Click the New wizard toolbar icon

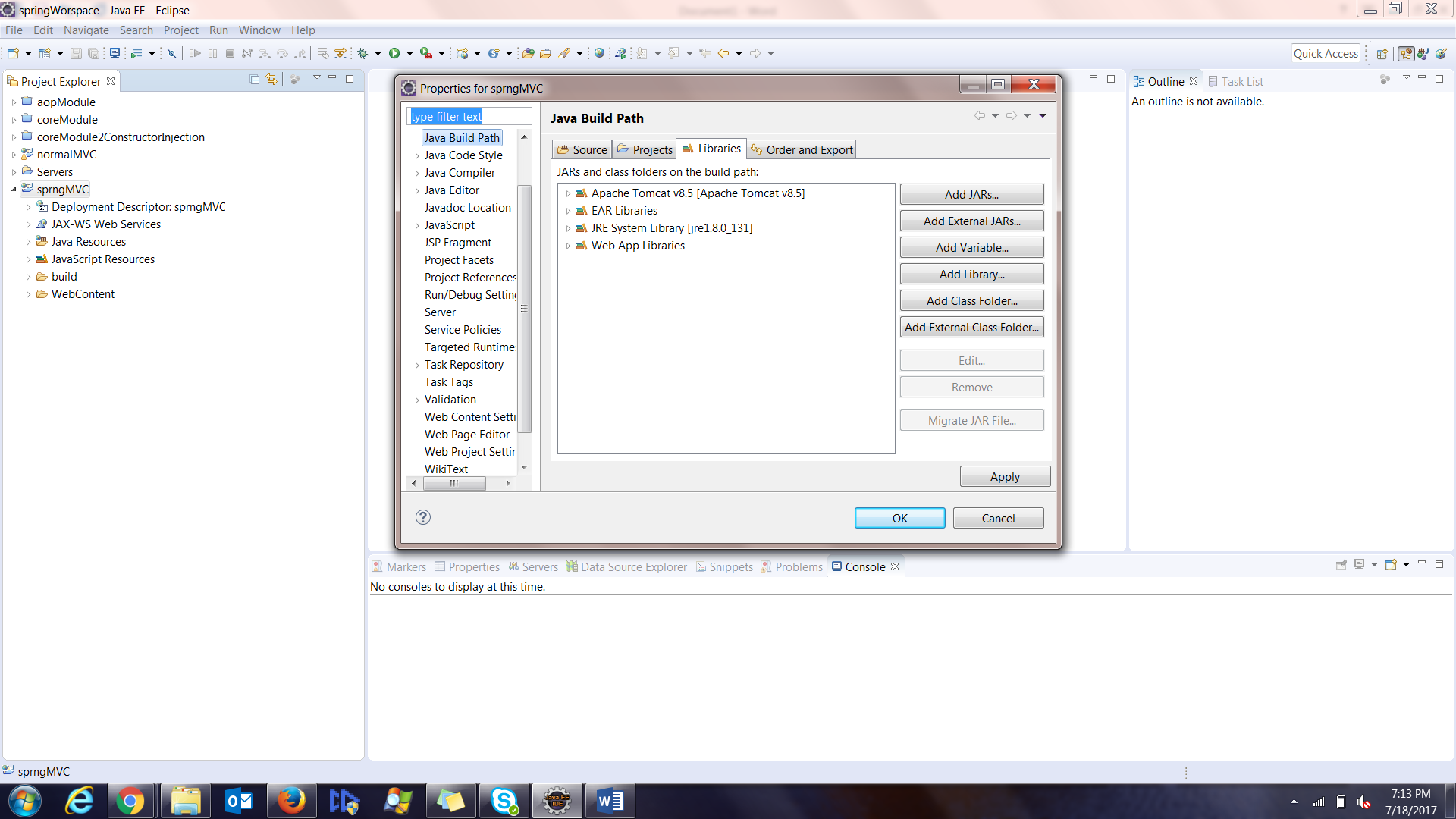tap(13, 53)
